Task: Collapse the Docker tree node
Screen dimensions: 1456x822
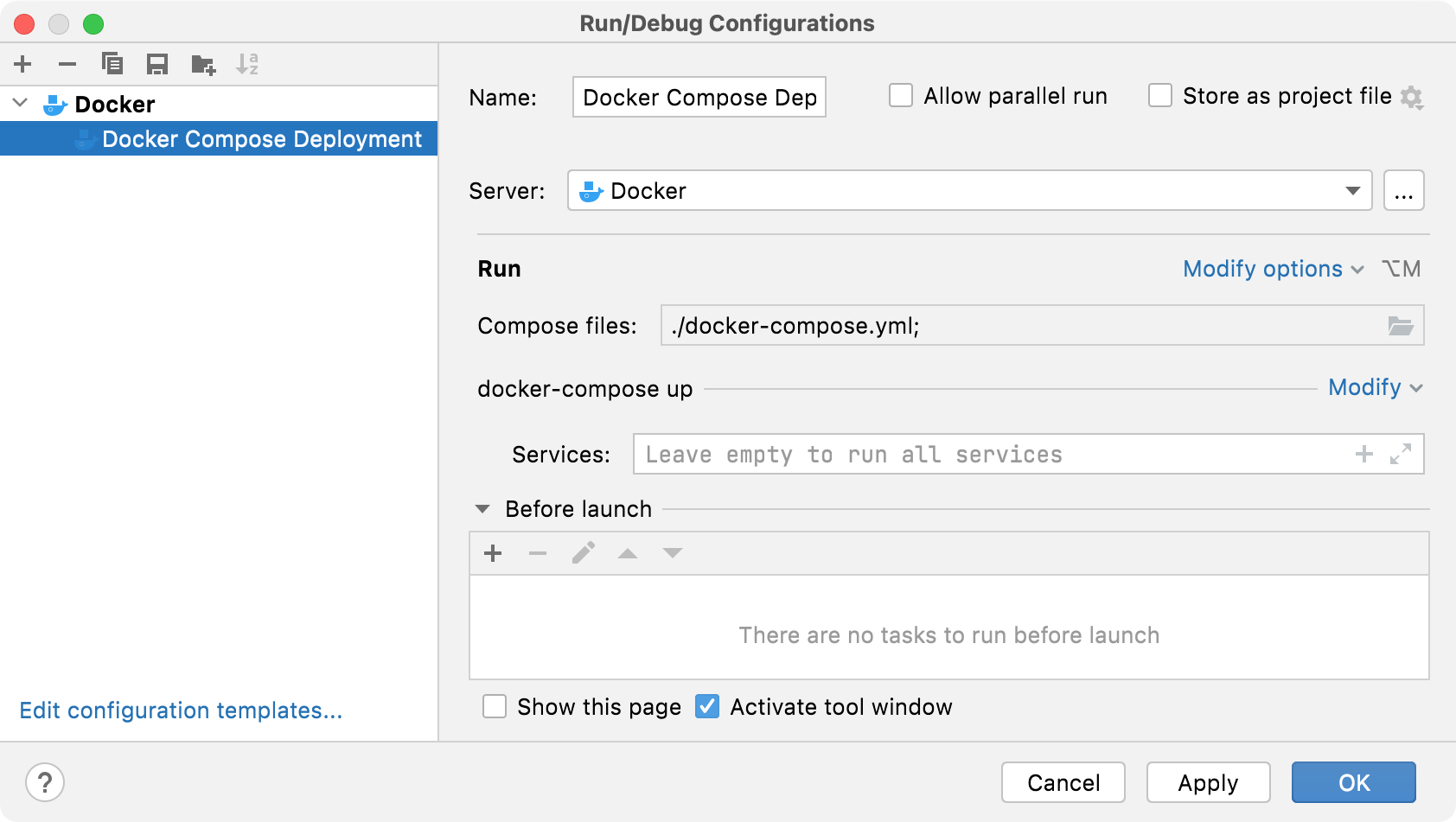Action: 21,103
